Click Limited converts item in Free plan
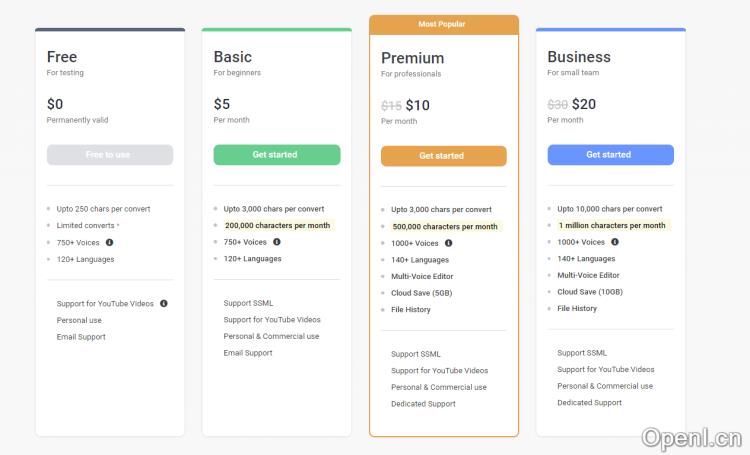This screenshot has width=750, height=455. point(86,226)
